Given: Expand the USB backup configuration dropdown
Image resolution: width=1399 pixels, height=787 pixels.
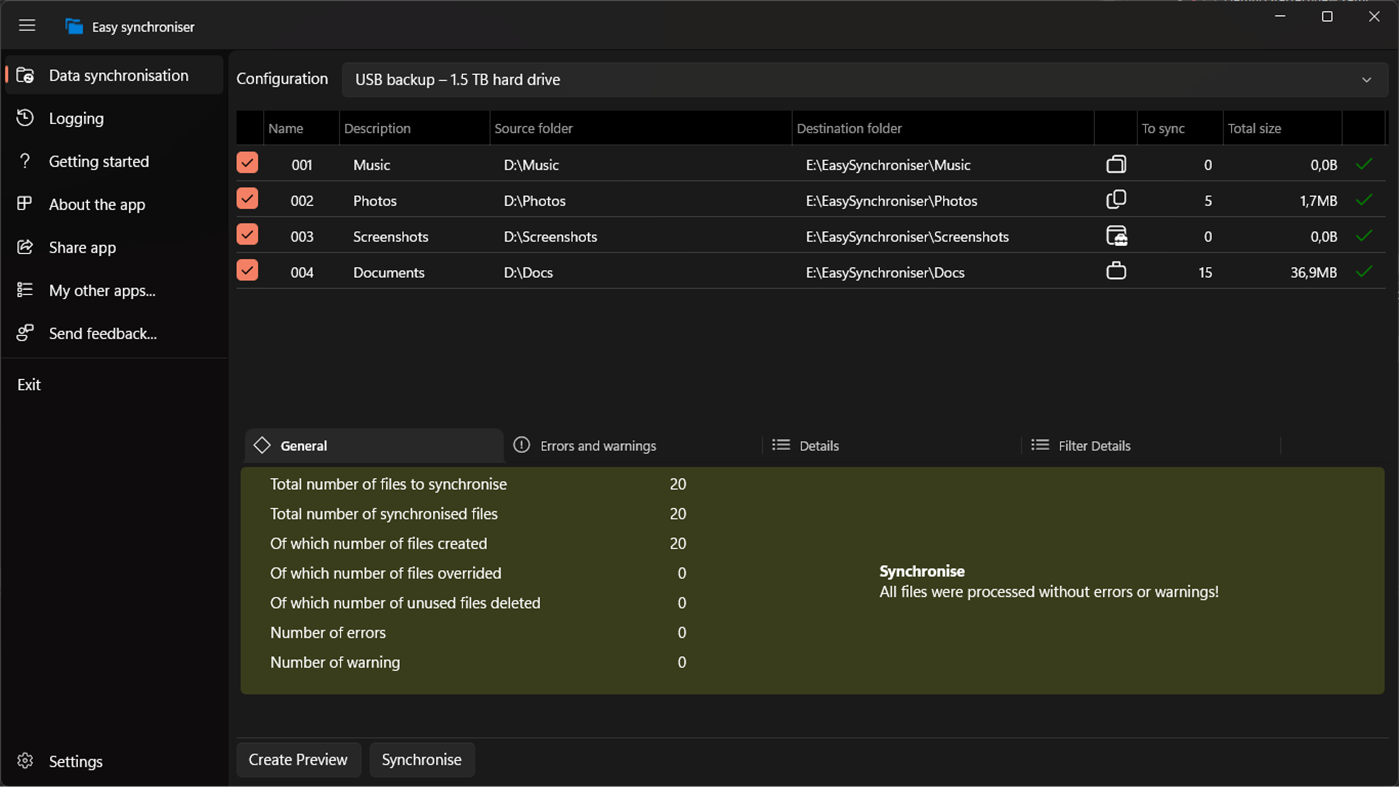Looking at the screenshot, I should 1366,79.
